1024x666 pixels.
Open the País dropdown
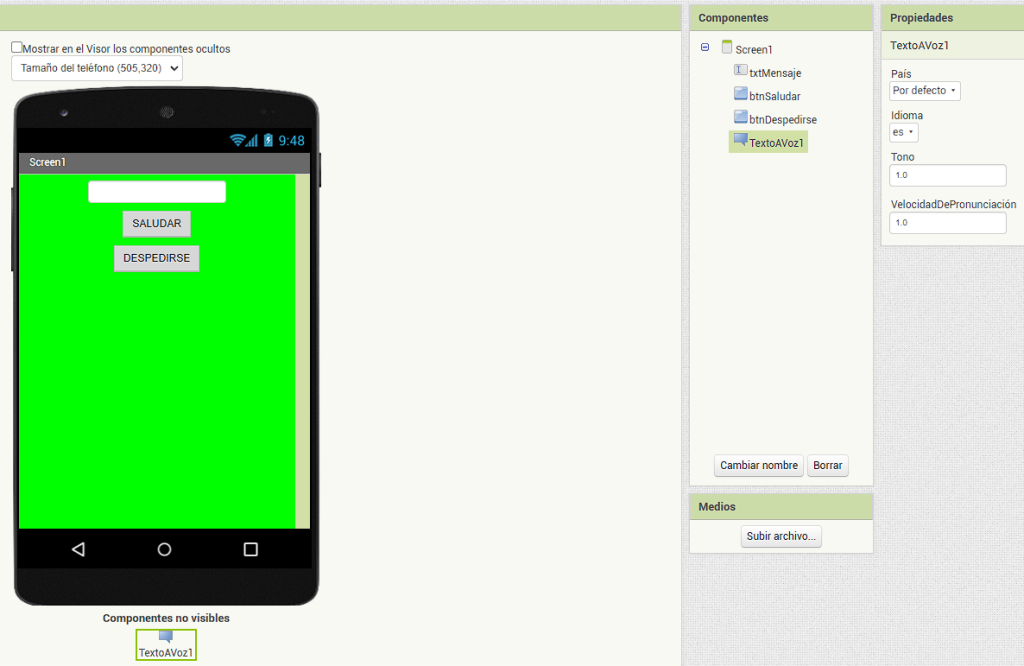[x=924, y=91]
